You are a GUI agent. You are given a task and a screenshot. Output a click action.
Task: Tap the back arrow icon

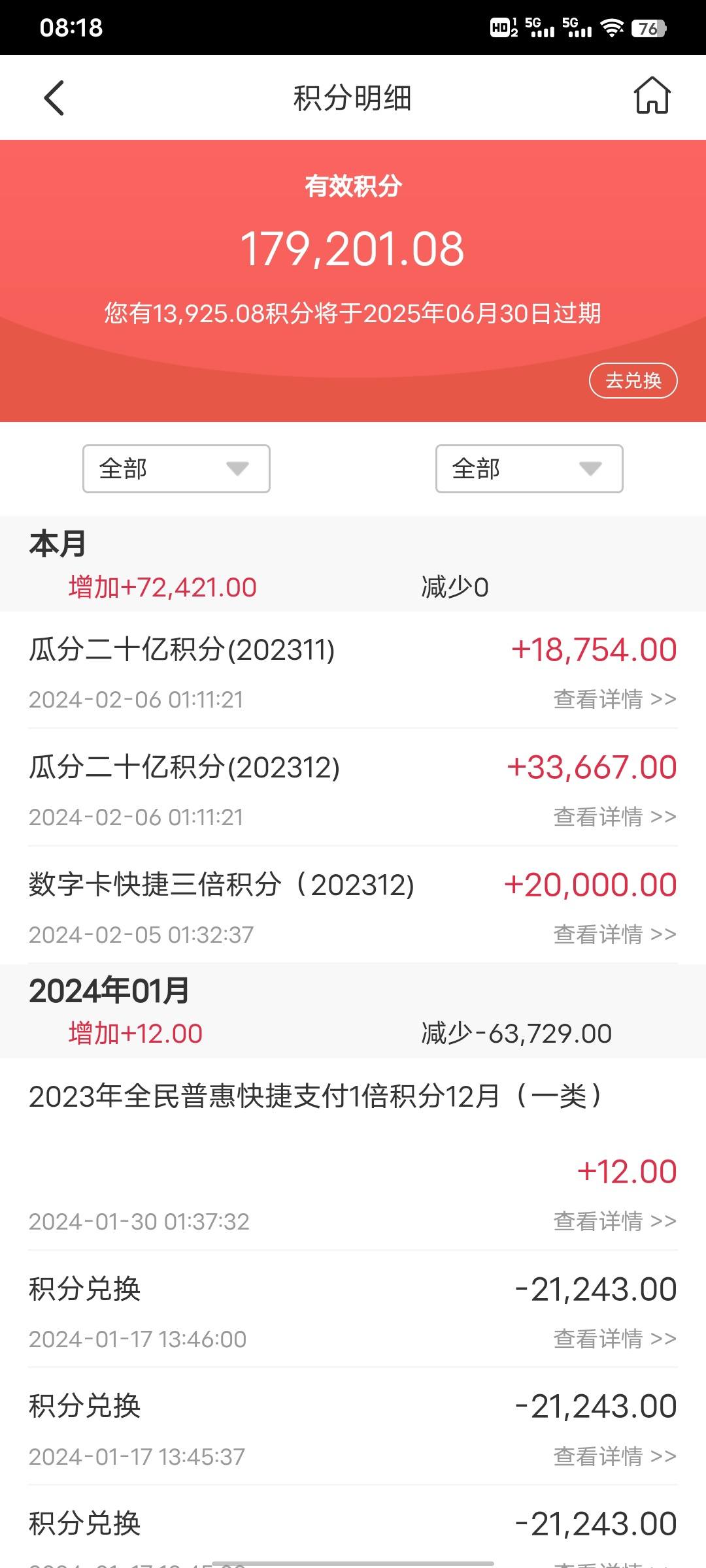click(54, 98)
